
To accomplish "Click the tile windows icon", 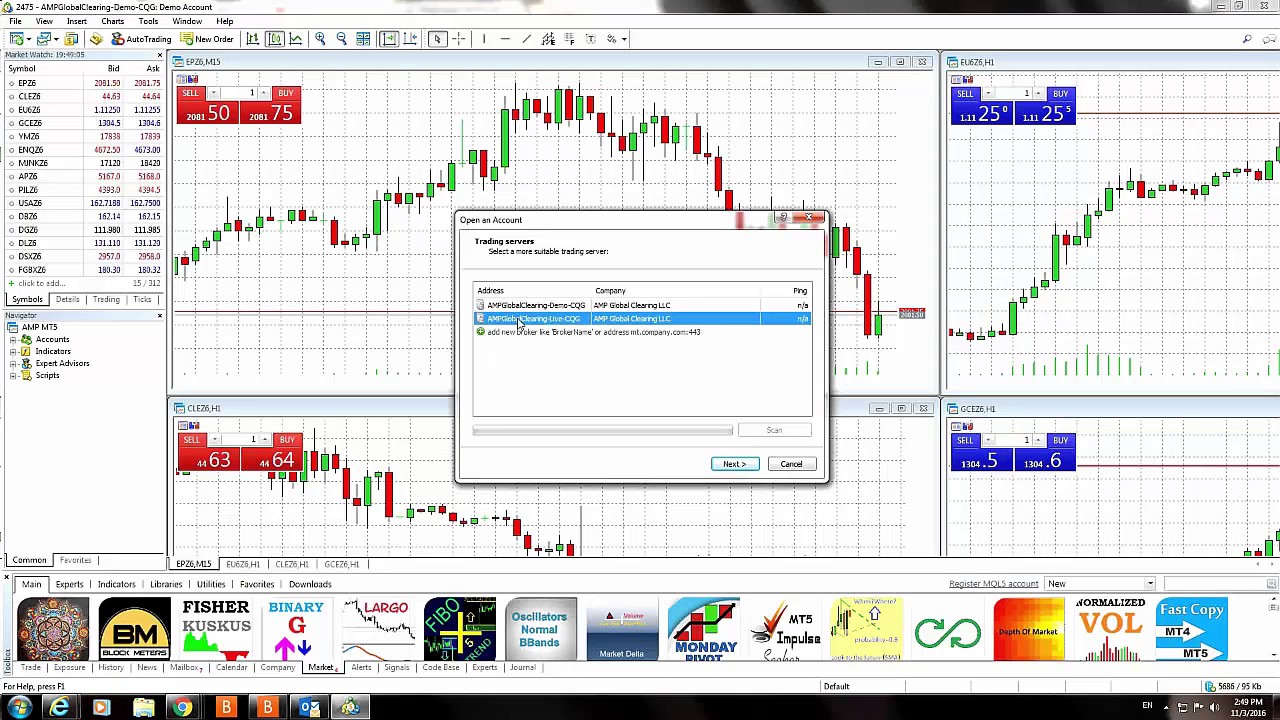I will [363, 39].
